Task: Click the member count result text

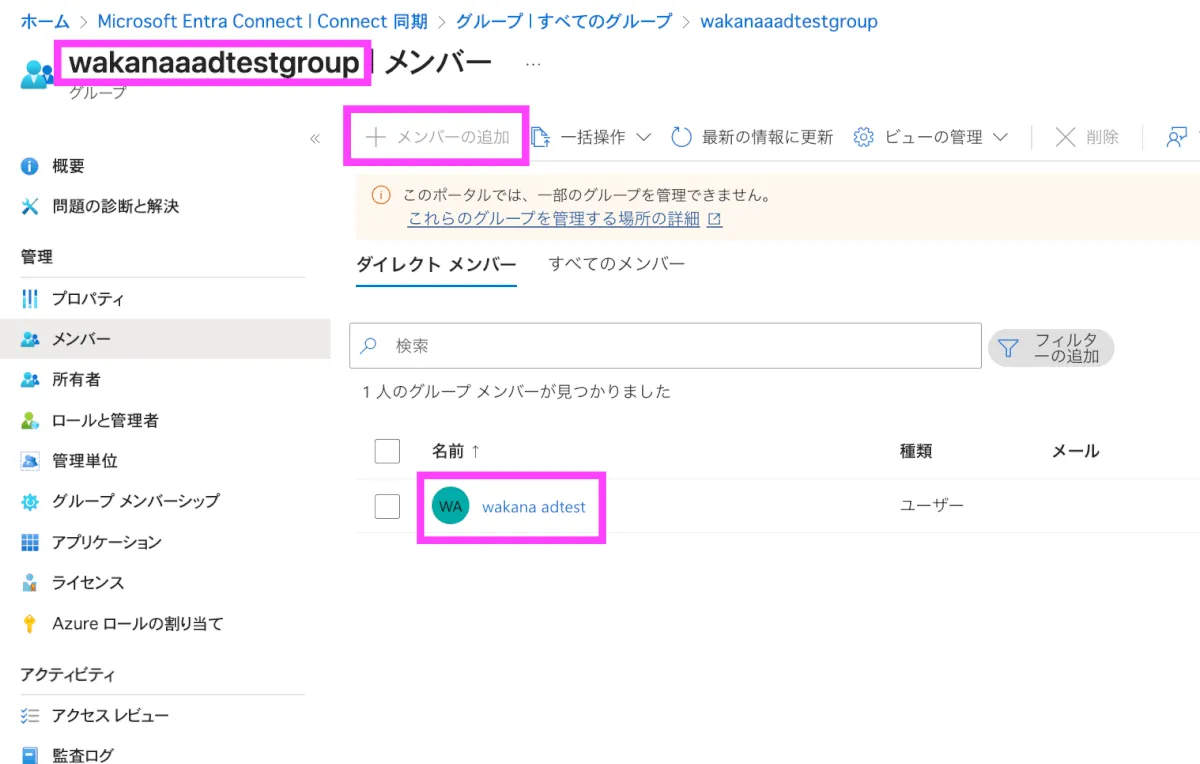Action: [517, 392]
